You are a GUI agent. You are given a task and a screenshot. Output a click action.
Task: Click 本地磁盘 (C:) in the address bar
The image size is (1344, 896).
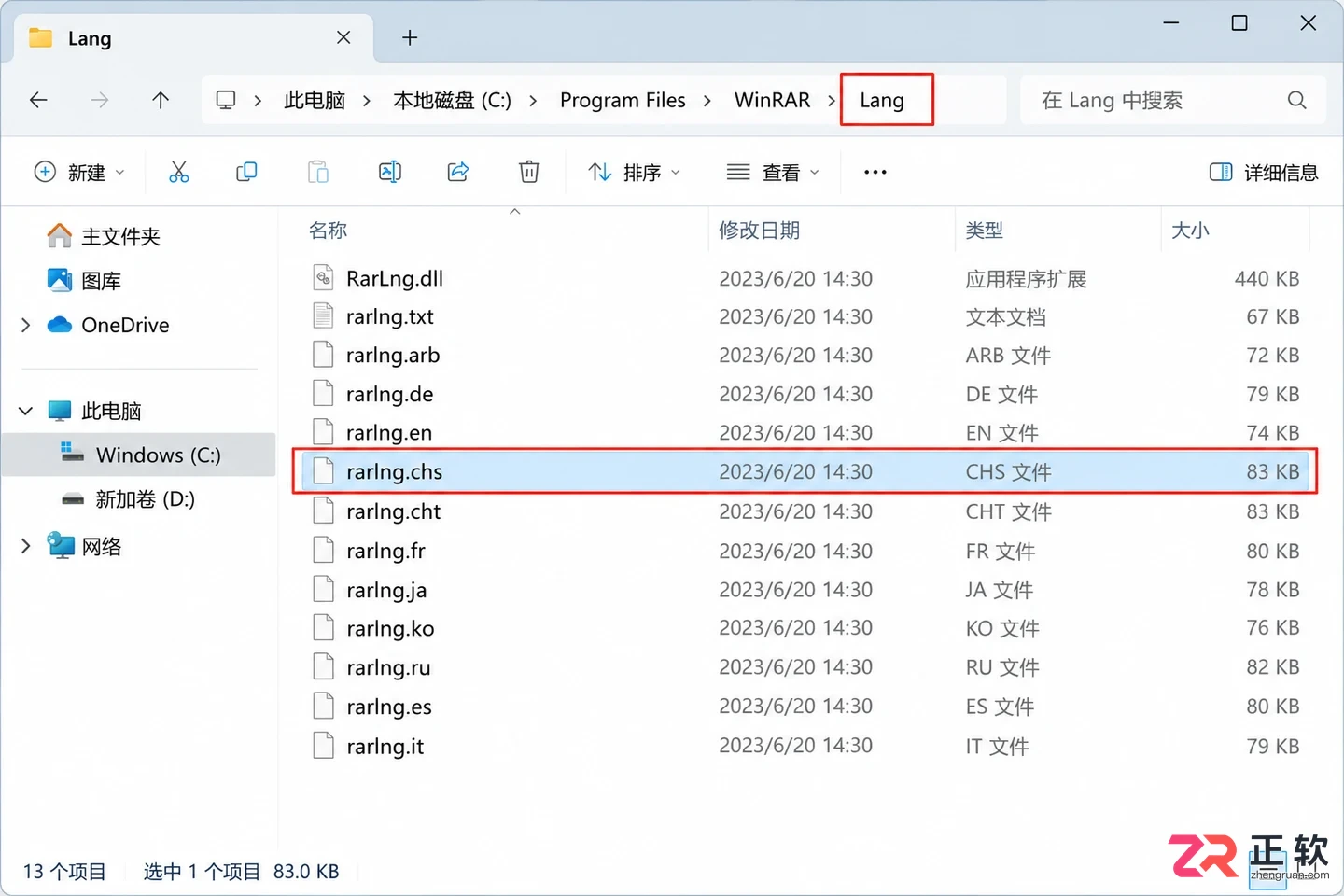(x=452, y=100)
